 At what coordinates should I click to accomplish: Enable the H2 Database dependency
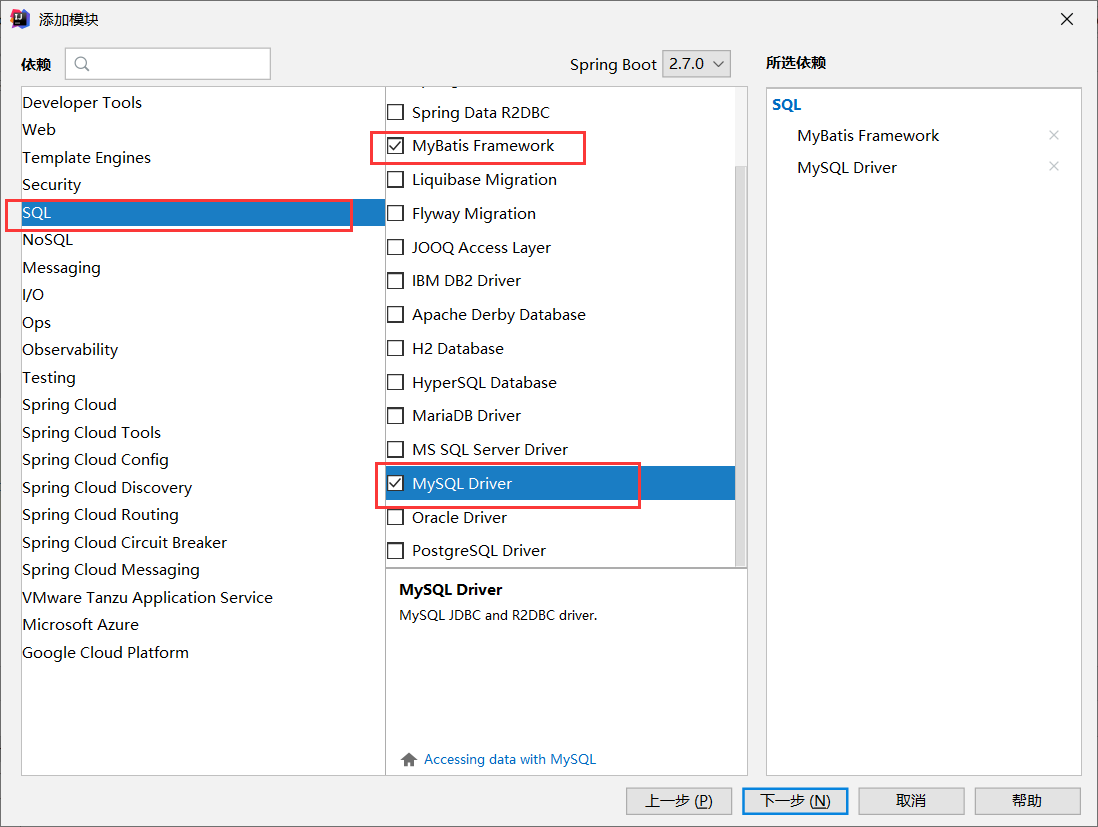[395, 348]
